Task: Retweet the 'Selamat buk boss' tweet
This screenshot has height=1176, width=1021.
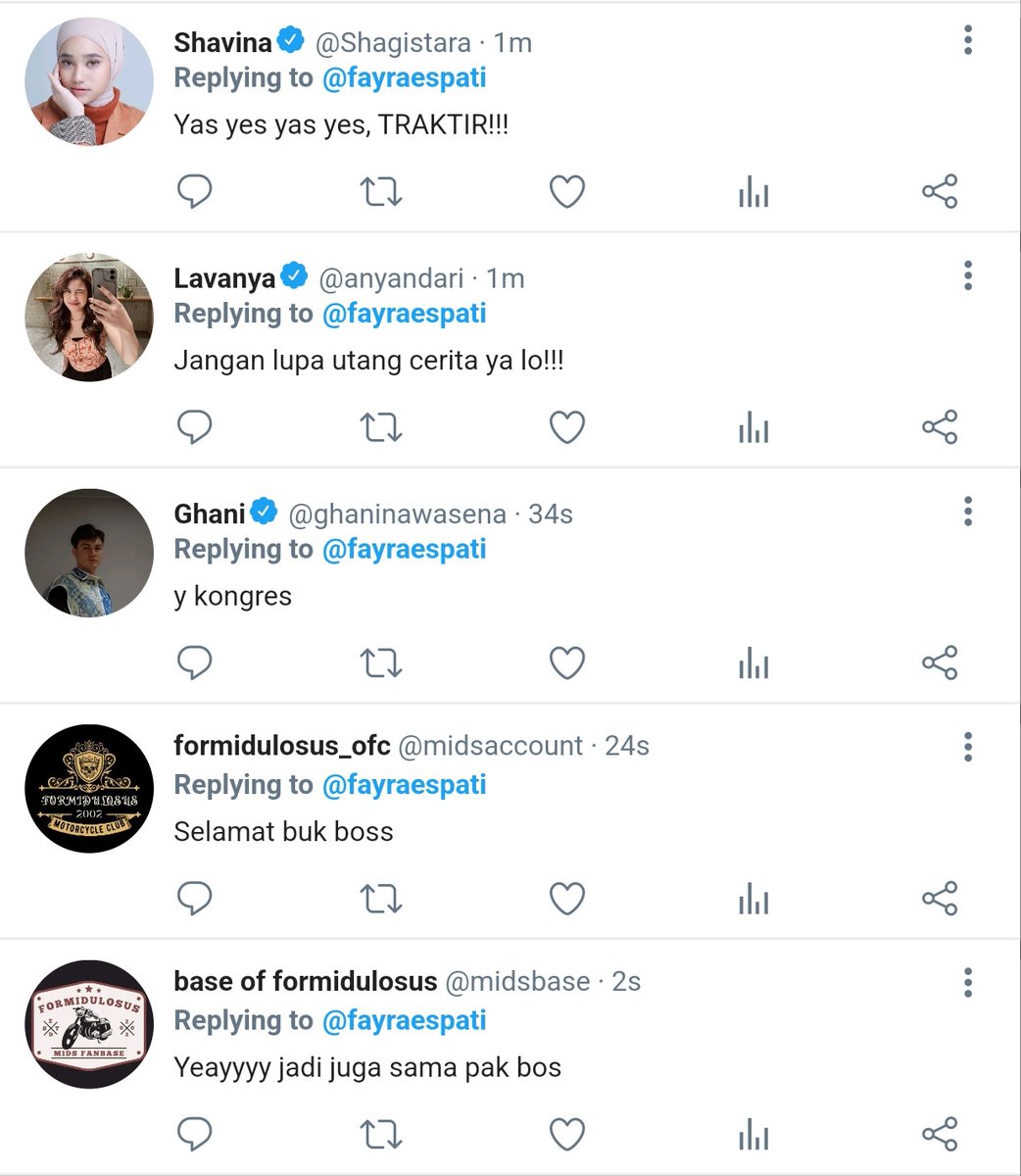Action: click(x=380, y=899)
